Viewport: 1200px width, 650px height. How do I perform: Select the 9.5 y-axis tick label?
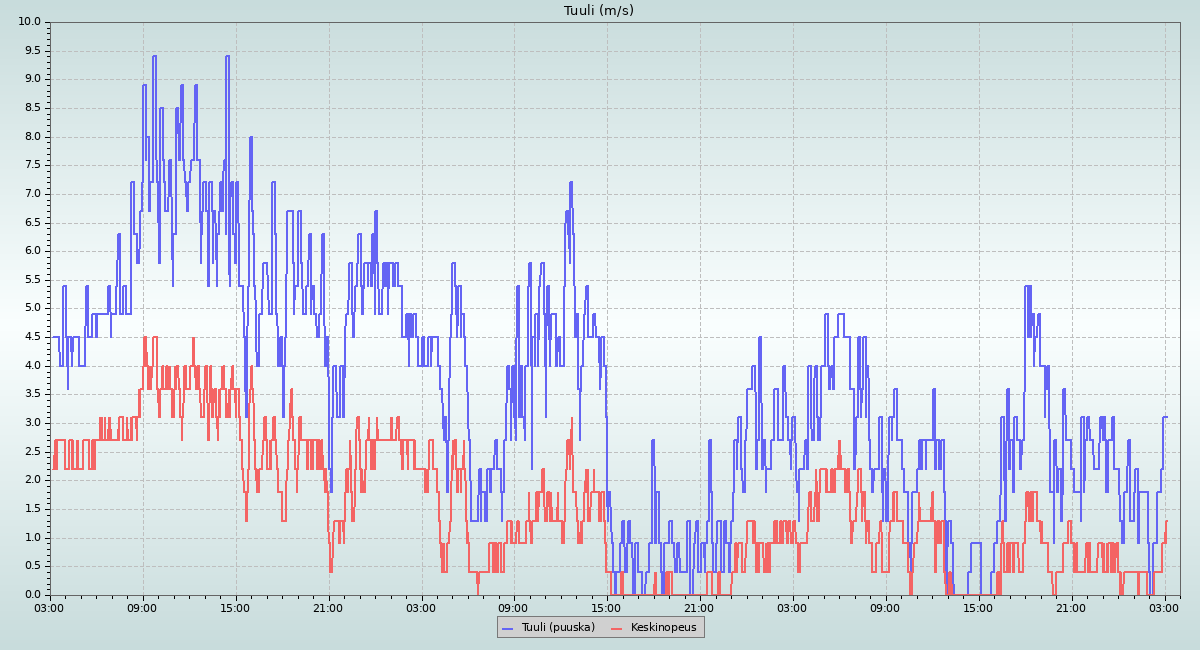[32, 51]
